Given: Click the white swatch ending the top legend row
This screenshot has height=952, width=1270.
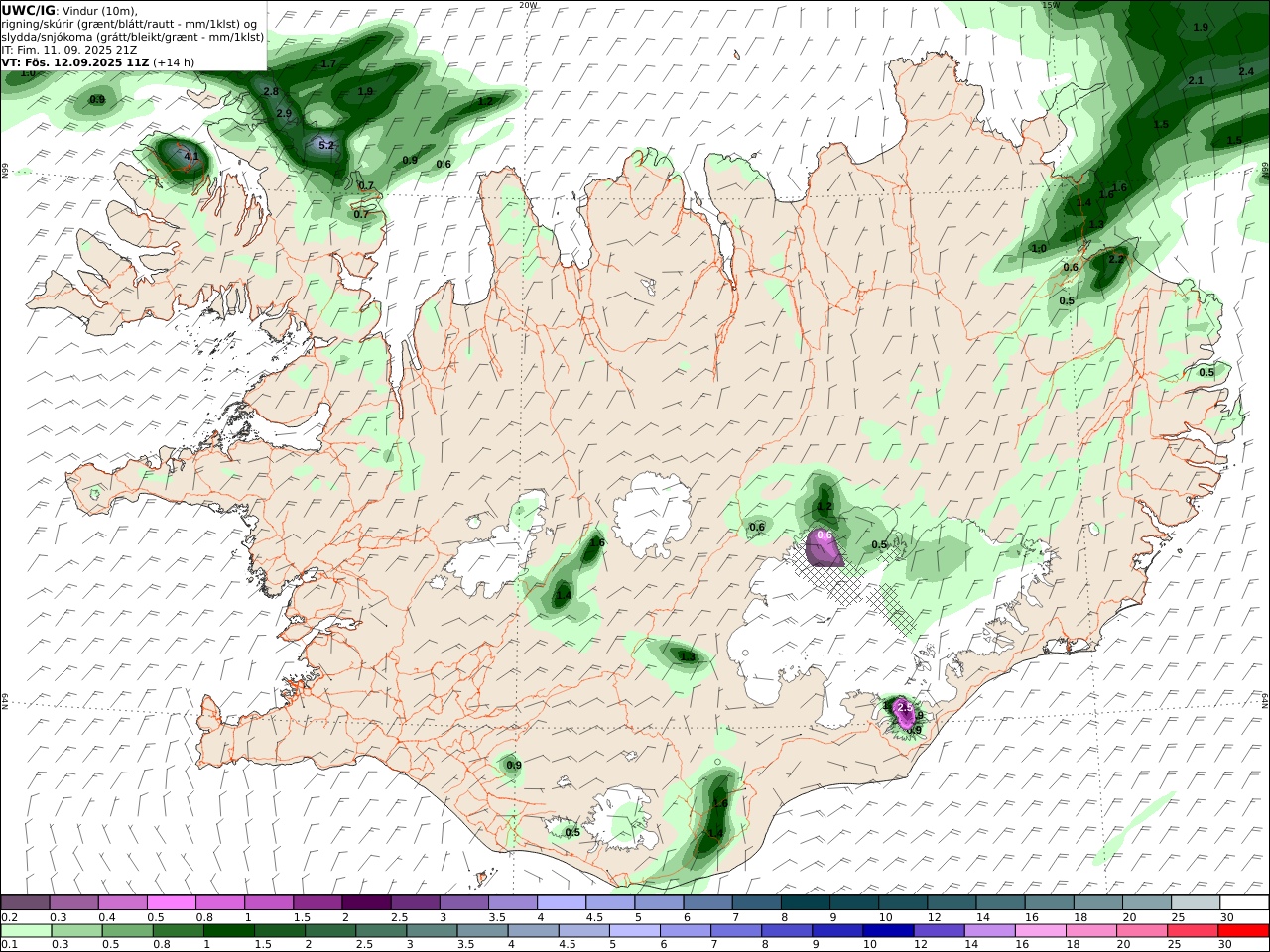Looking at the screenshot, I should coord(1244,902).
